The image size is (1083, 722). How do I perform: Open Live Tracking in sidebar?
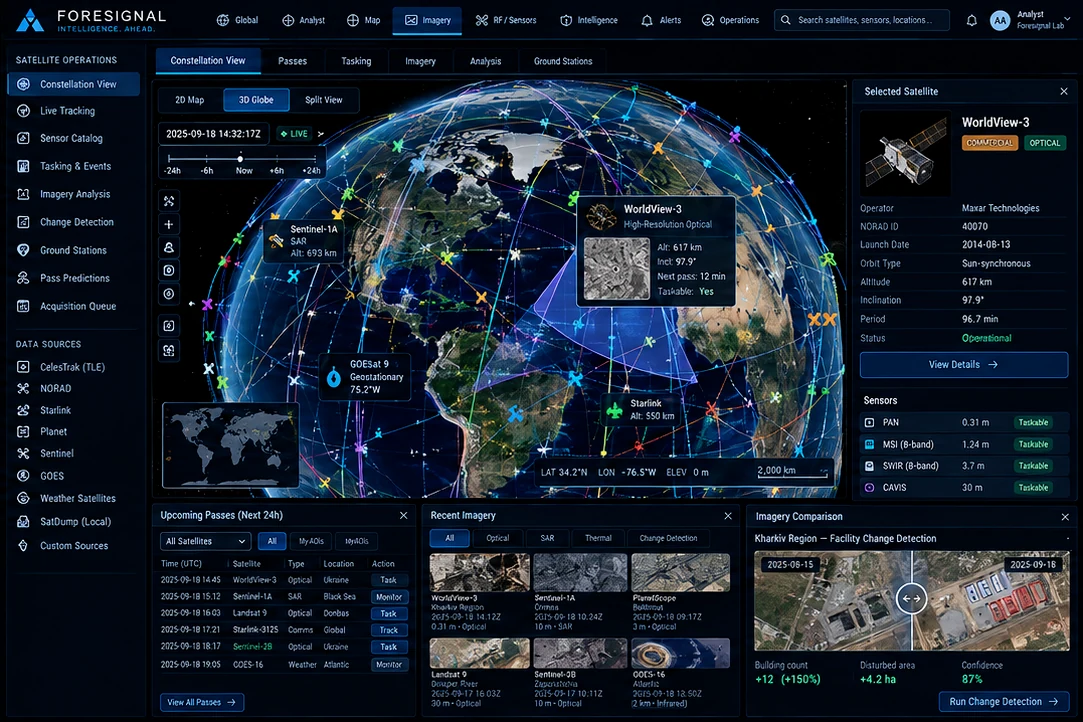click(67, 111)
